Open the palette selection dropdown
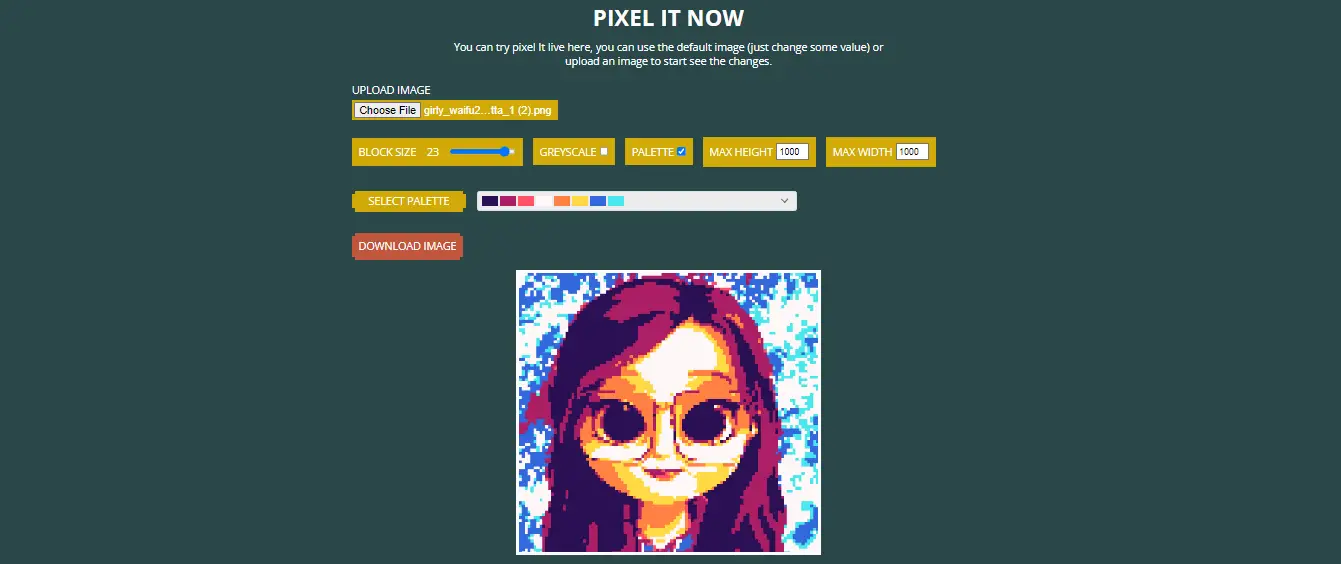Viewport: 1341px width, 564px height. pos(637,201)
